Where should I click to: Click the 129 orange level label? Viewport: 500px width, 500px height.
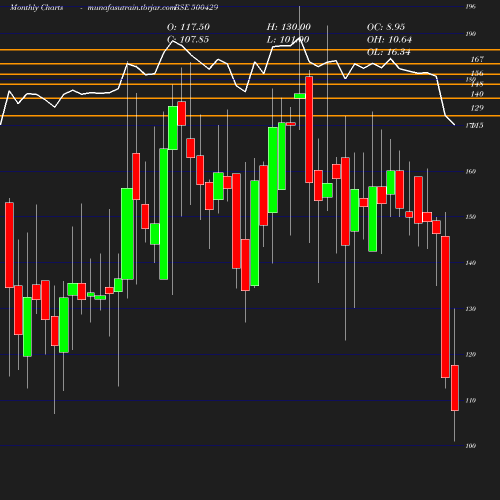(477, 108)
